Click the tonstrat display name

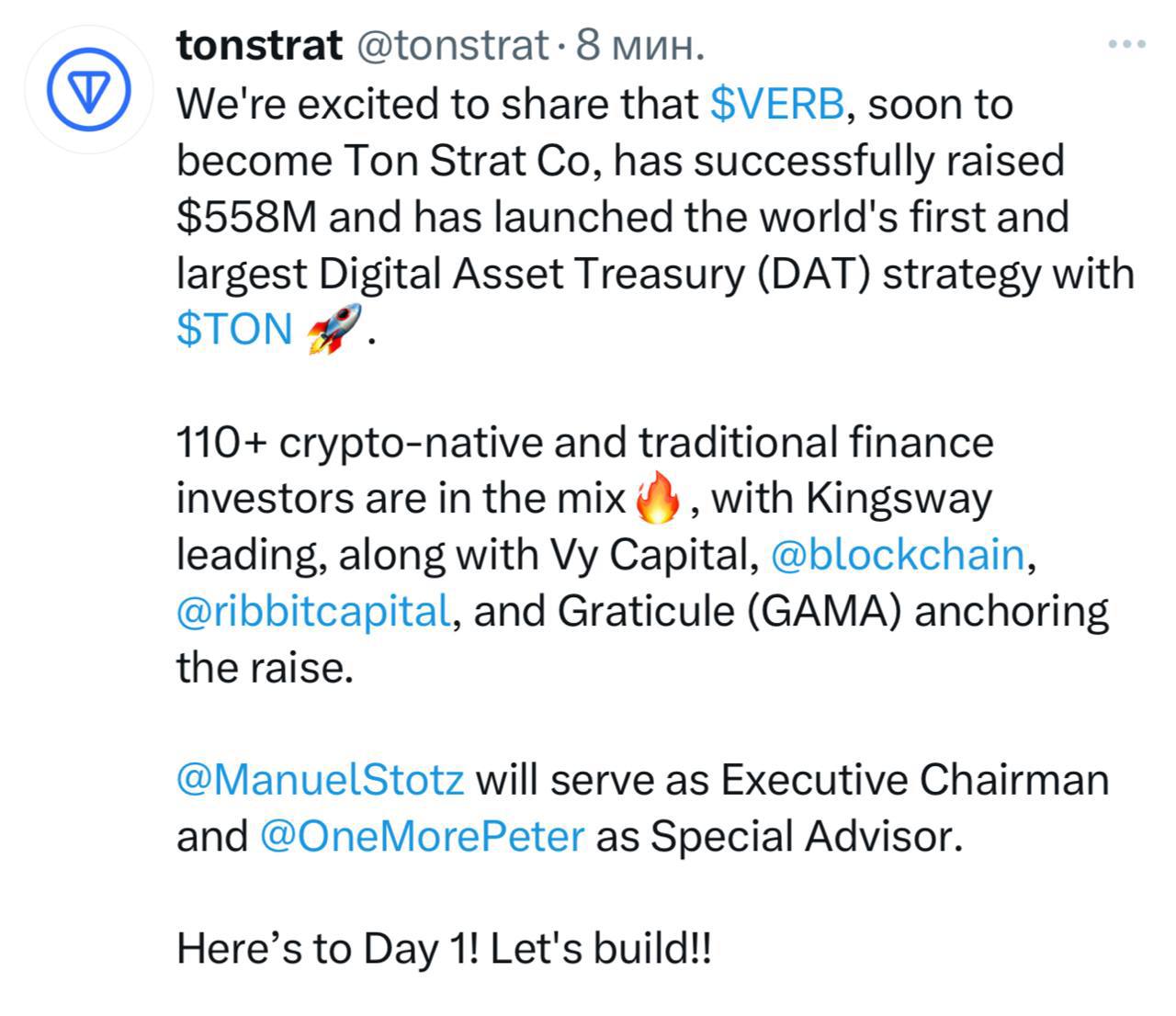[x=259, y=45]
